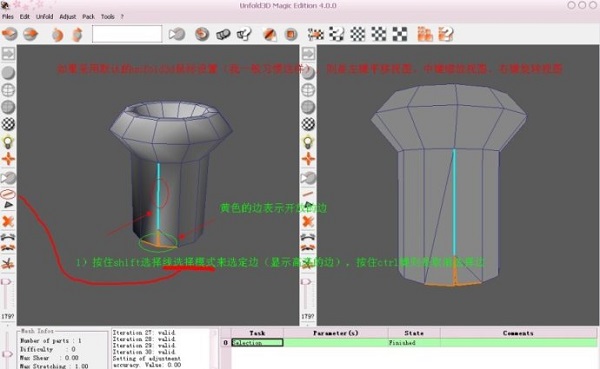Select the black triangle face icon, left sidebar

pos(8,205)
